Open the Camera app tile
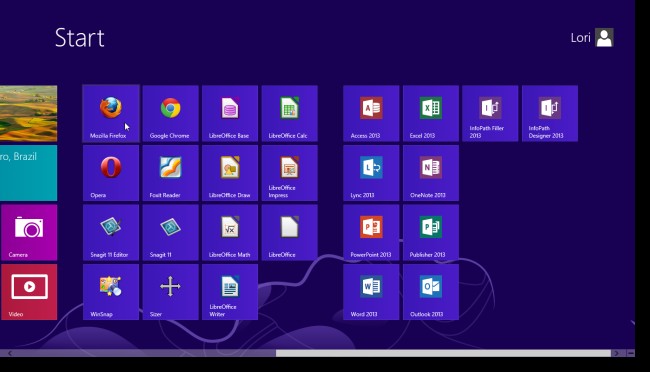This screenshot has width=650, height=372. click(x=29, y=233)
